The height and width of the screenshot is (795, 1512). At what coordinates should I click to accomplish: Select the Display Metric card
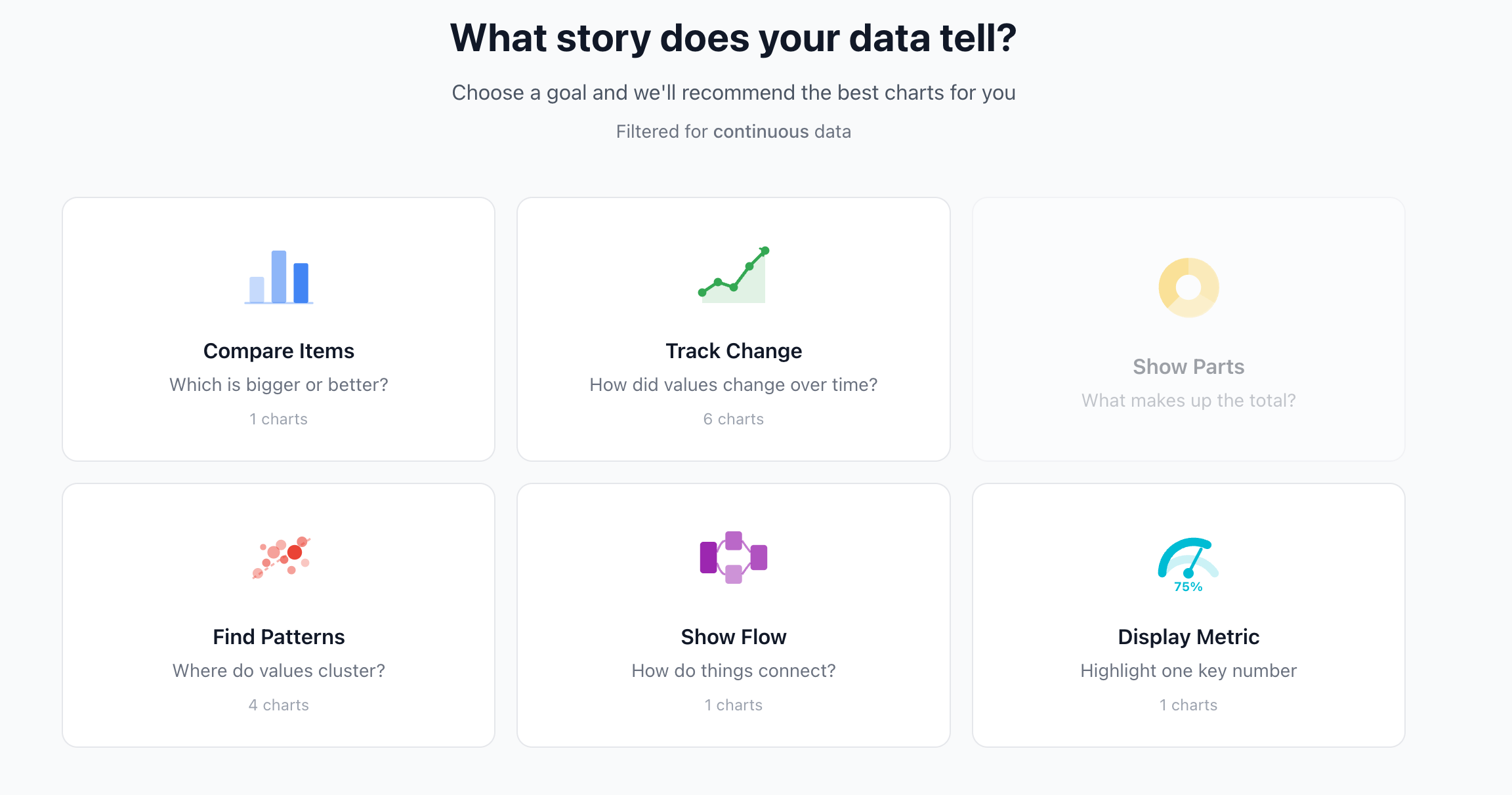pos(1188,614)
